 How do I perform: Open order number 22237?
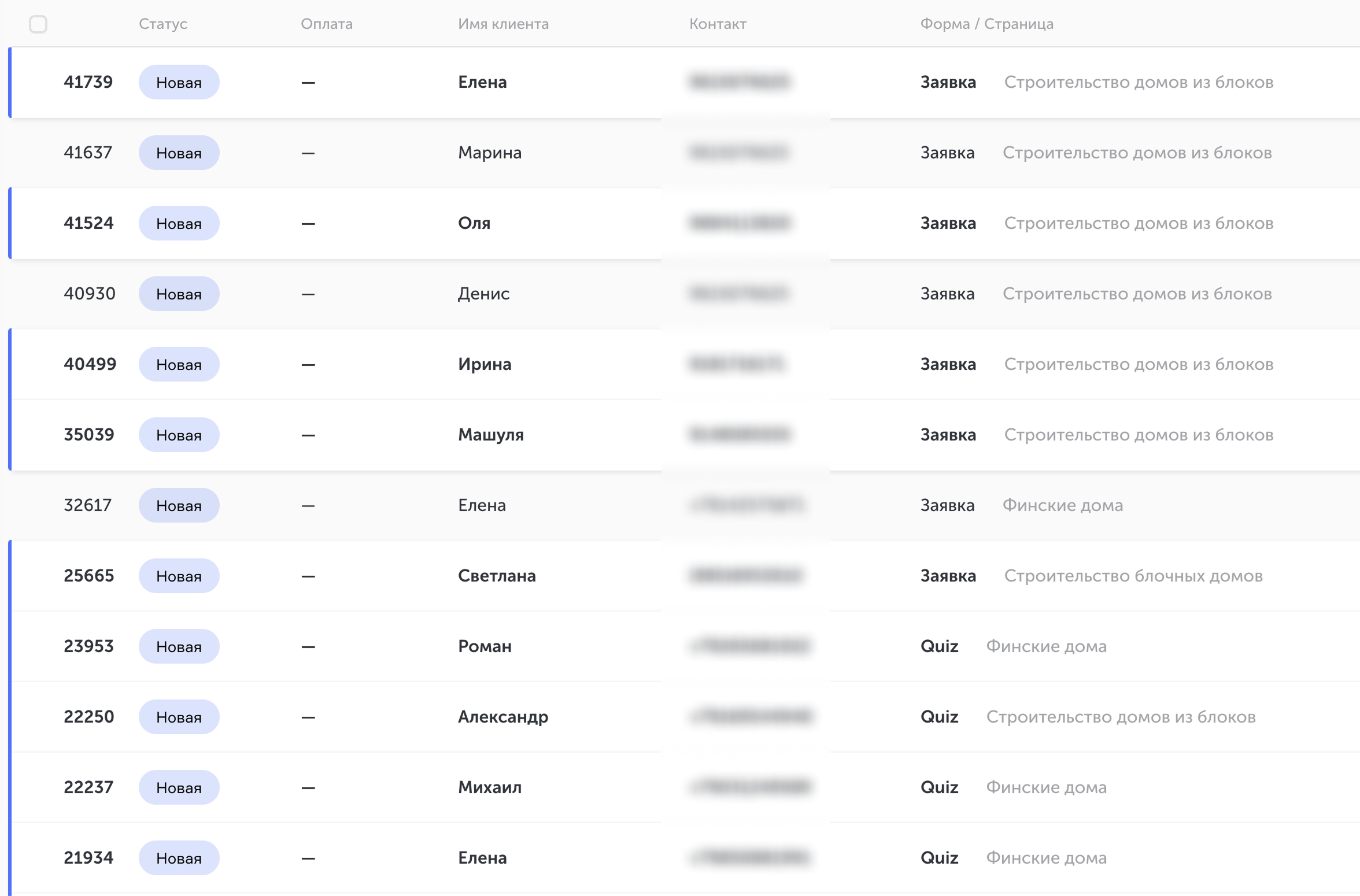(x=88, y=787)
